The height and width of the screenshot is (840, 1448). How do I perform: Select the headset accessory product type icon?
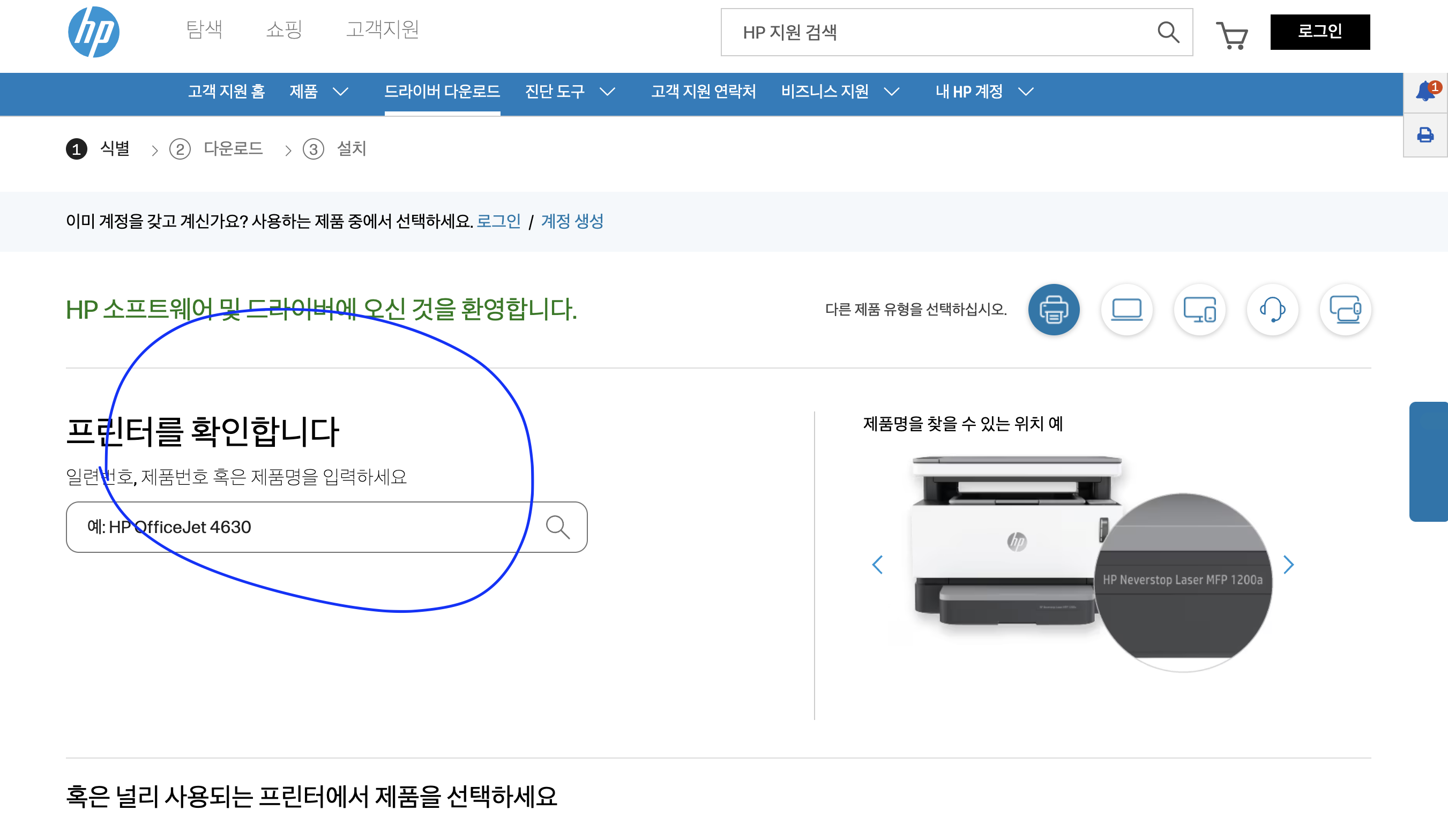click(1272, 310)
